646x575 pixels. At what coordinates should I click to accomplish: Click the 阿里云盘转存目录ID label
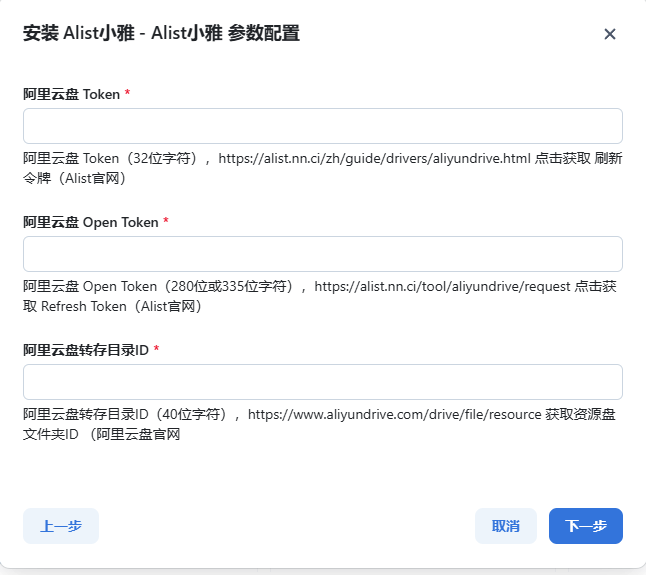[86, 350]
